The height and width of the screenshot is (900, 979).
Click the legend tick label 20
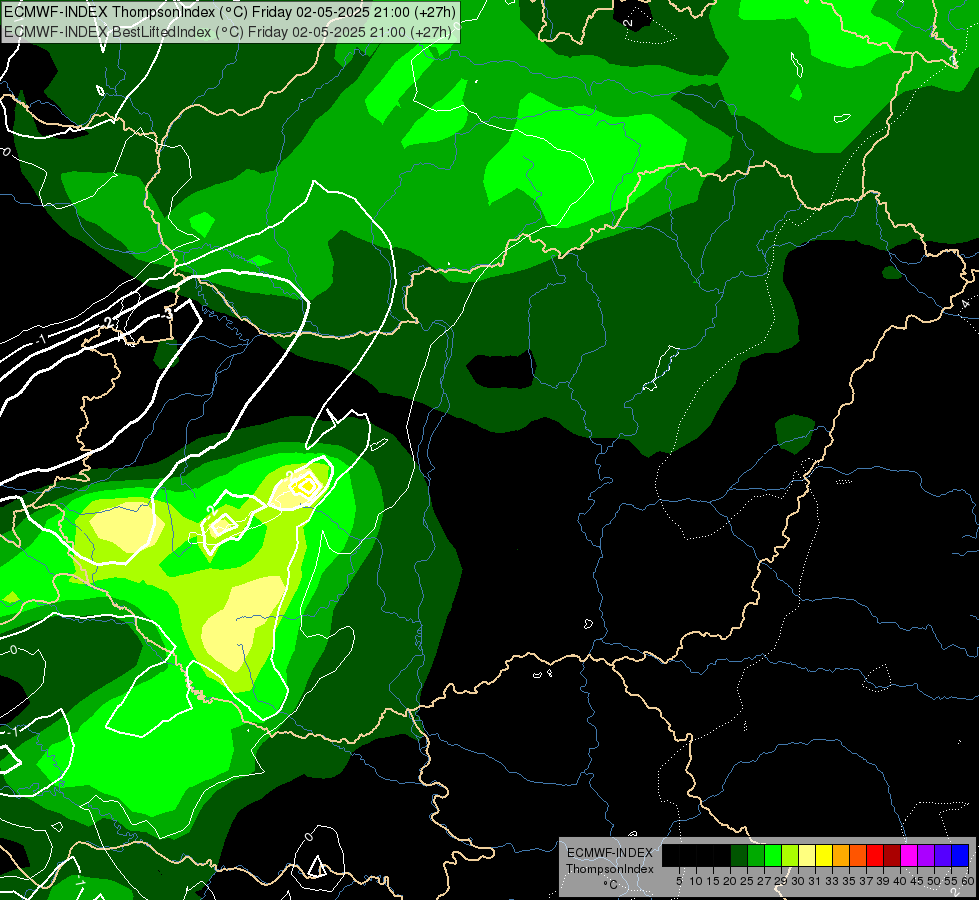730,881
